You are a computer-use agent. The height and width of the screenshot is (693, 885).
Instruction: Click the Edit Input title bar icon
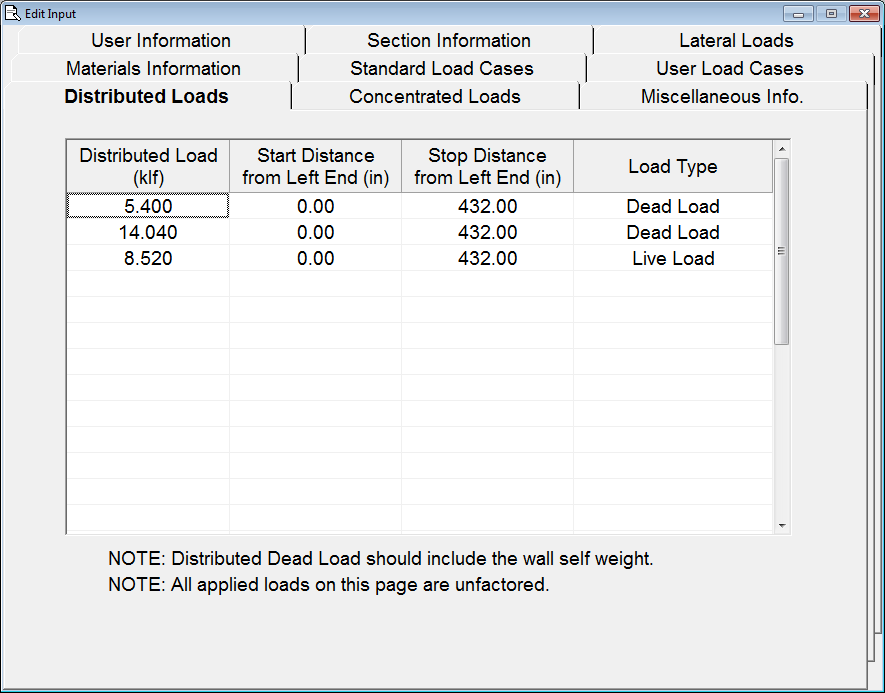(14, 14)
